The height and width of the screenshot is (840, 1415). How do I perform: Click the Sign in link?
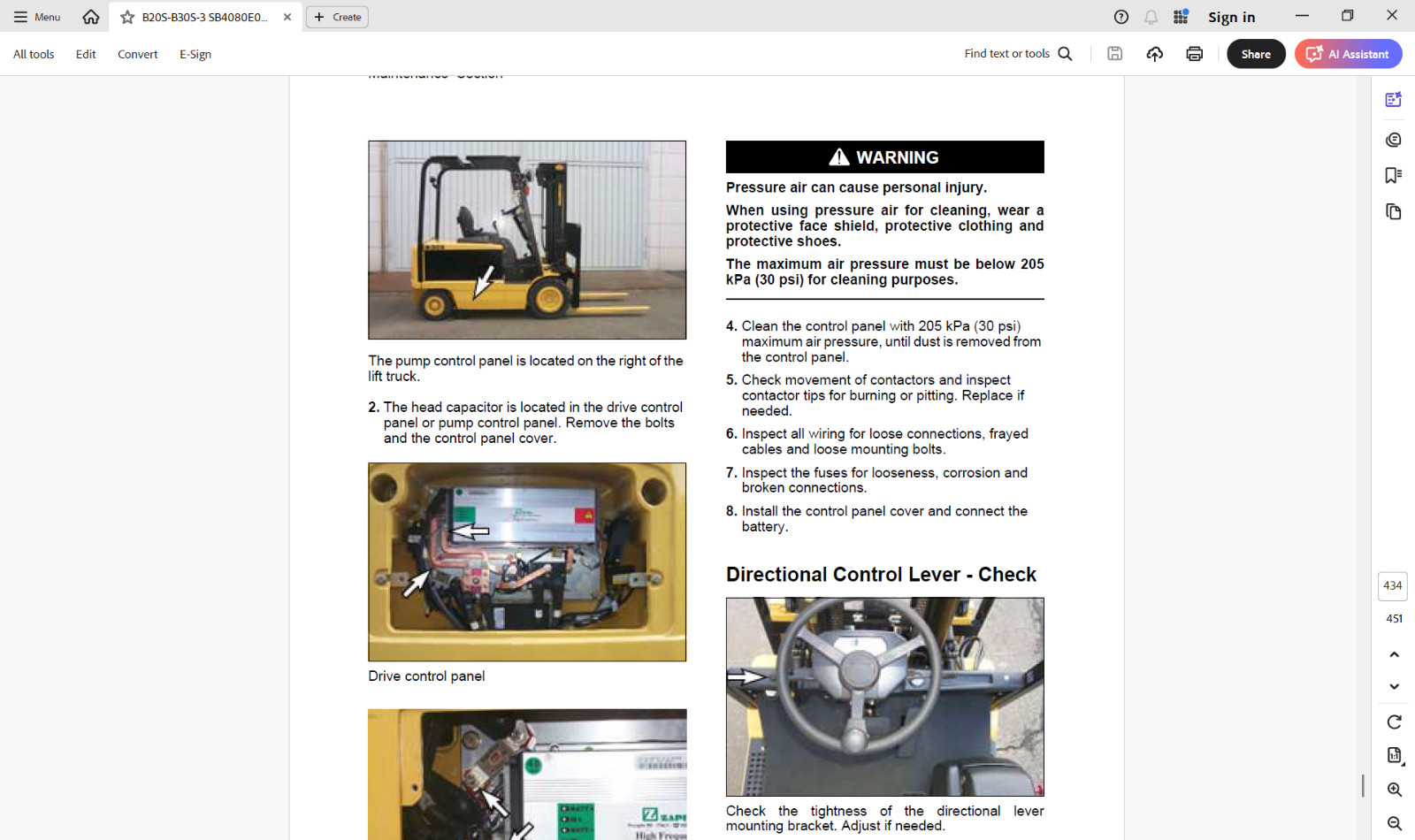[1231, 17]
